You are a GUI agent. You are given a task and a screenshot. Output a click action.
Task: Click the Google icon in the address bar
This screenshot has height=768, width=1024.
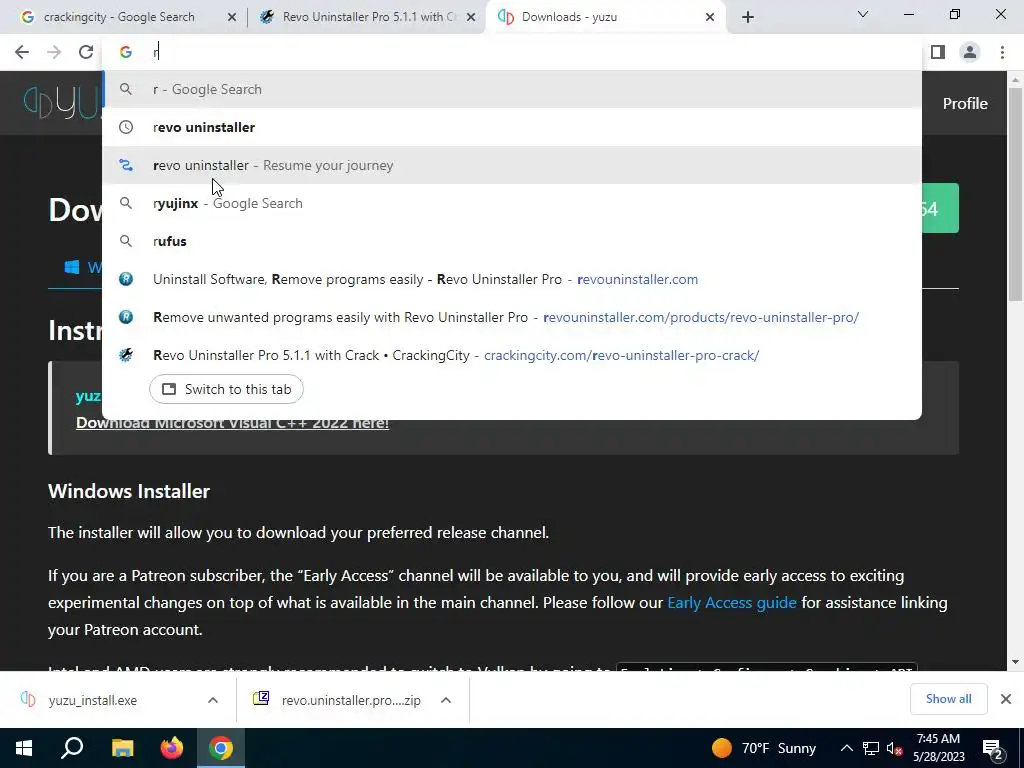126,52
